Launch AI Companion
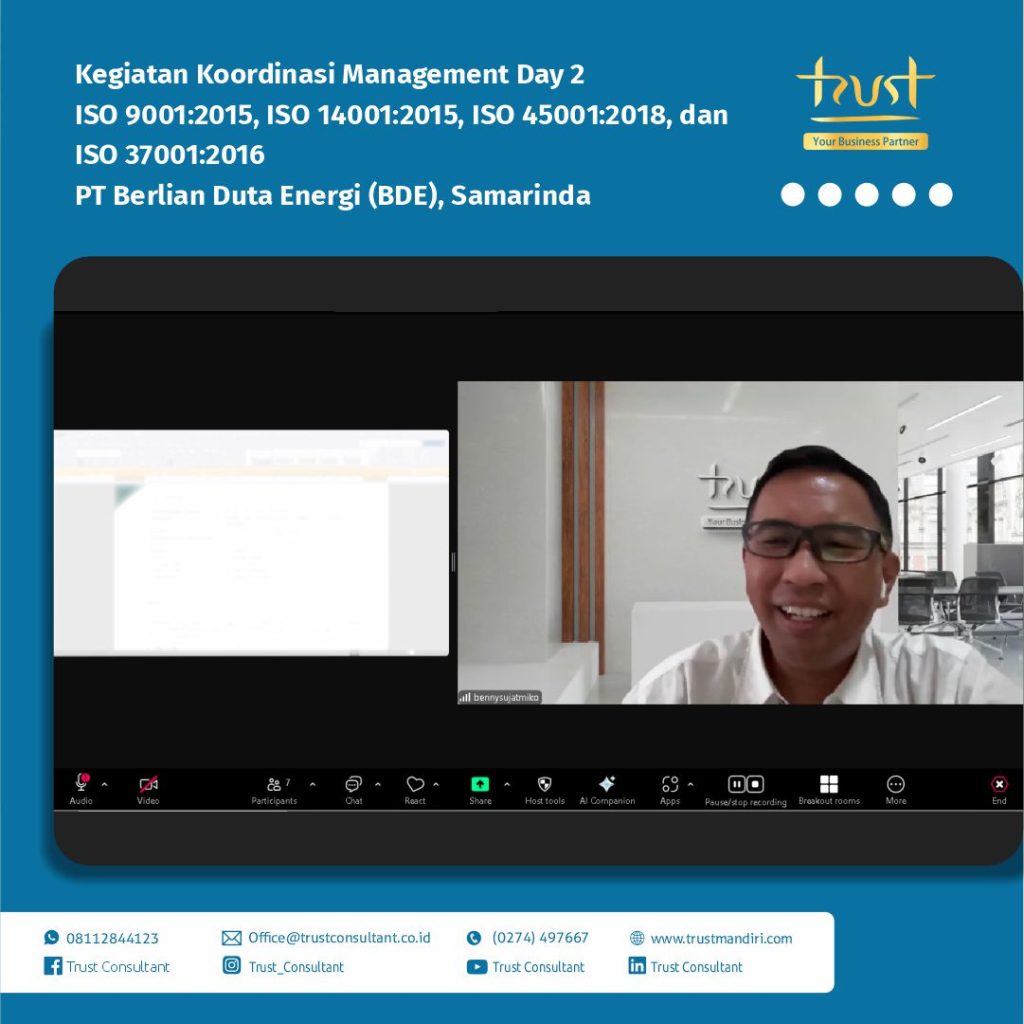1024x1024 pixels. point(606,786)
